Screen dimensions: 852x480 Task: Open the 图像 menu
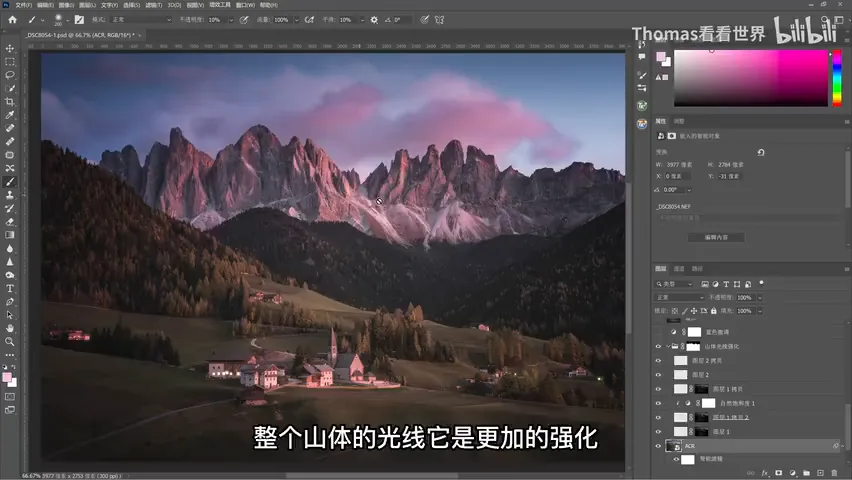coord(66,5)
